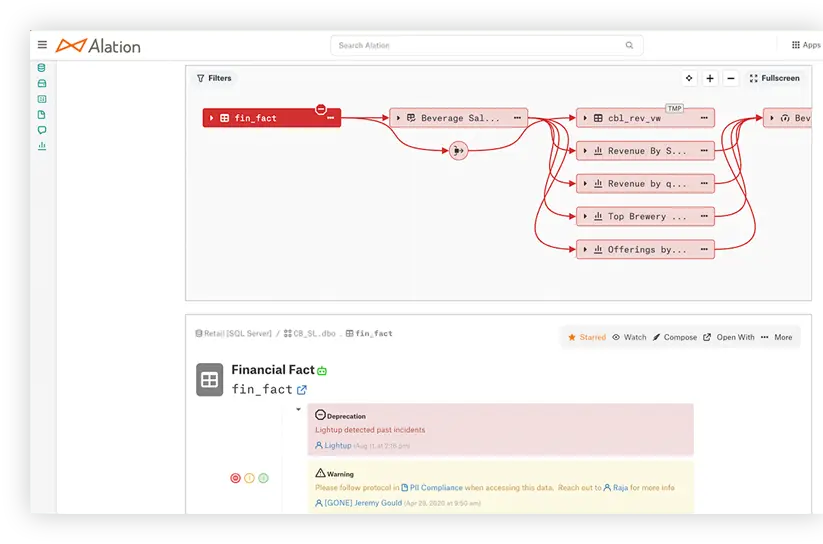Enter Fullscreen lineage view
This screenshot has width=823, height=544.
point(774,78)
